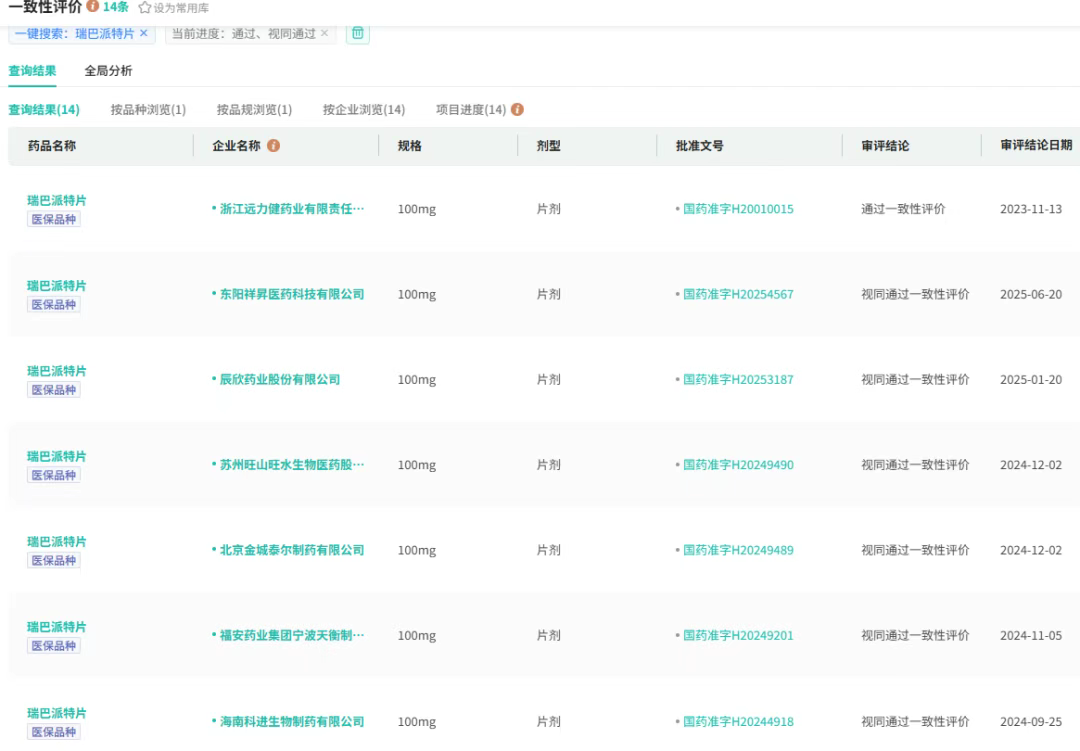This screenshot has width=1080, height=751.
Task: Click the 审评结论日期 column header
Action: [1036, 145]
